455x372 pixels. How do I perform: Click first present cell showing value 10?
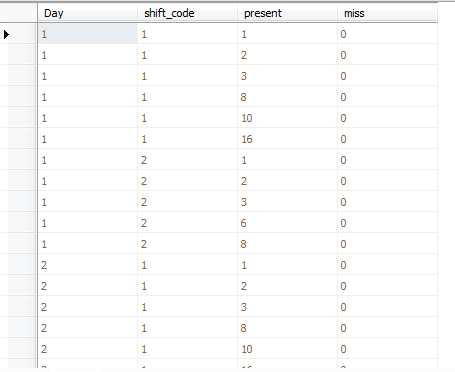click(x=287, y=118)
